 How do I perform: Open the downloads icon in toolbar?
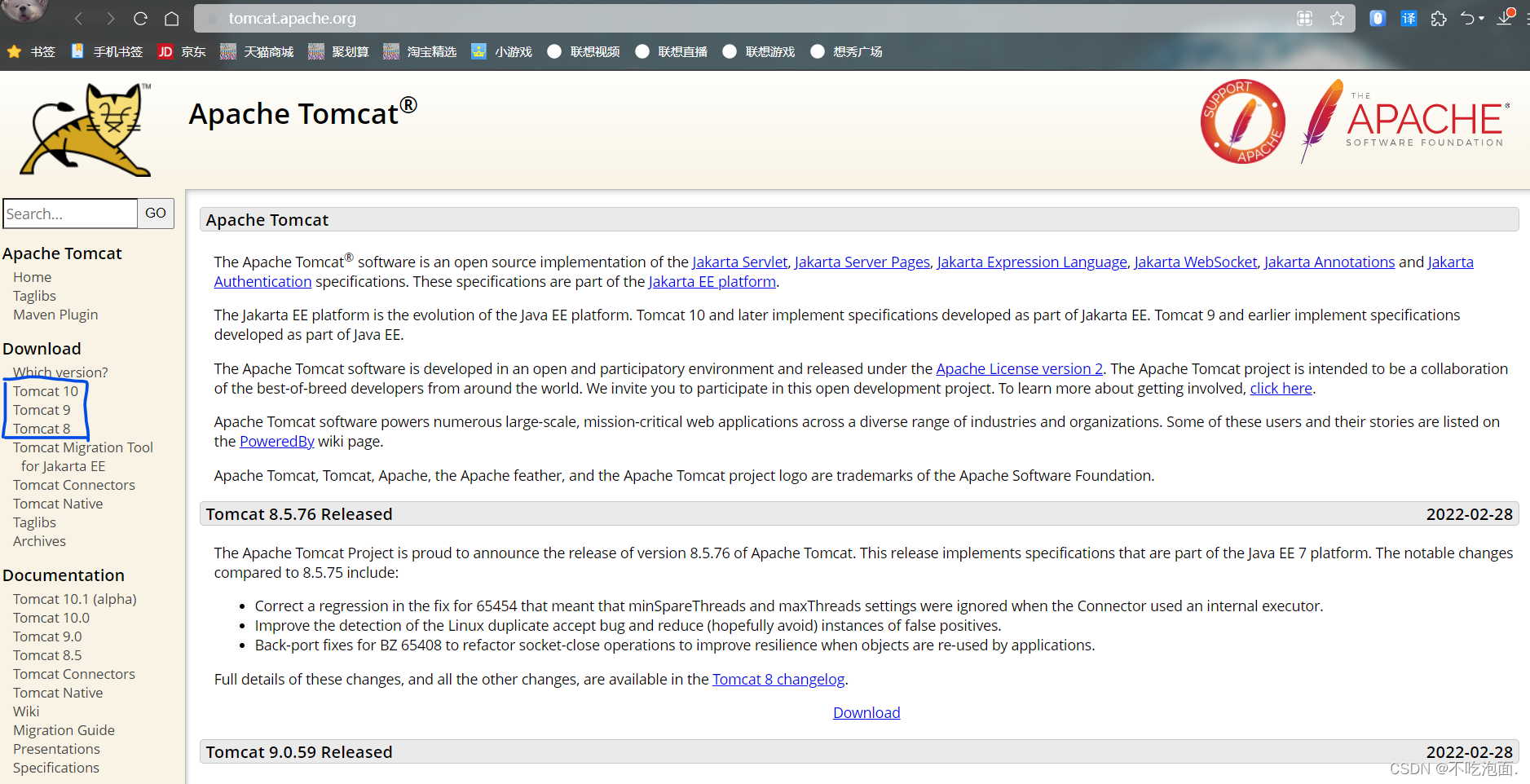[1505, 16]
